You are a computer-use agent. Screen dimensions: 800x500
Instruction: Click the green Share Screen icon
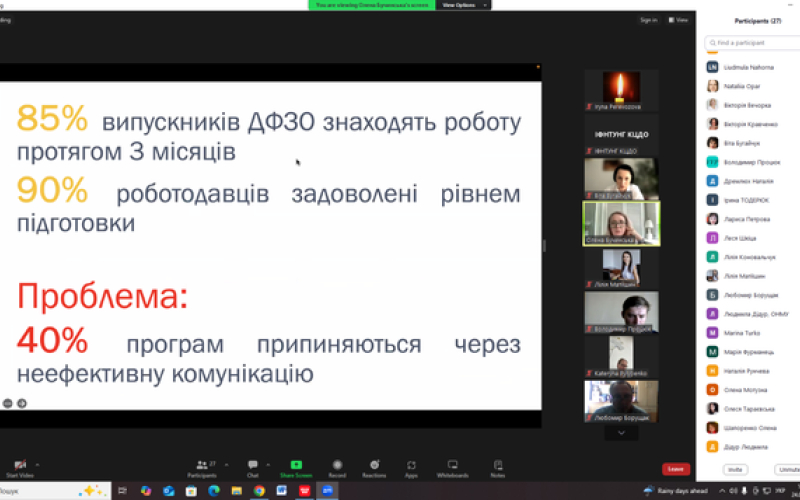click(296, 464)
